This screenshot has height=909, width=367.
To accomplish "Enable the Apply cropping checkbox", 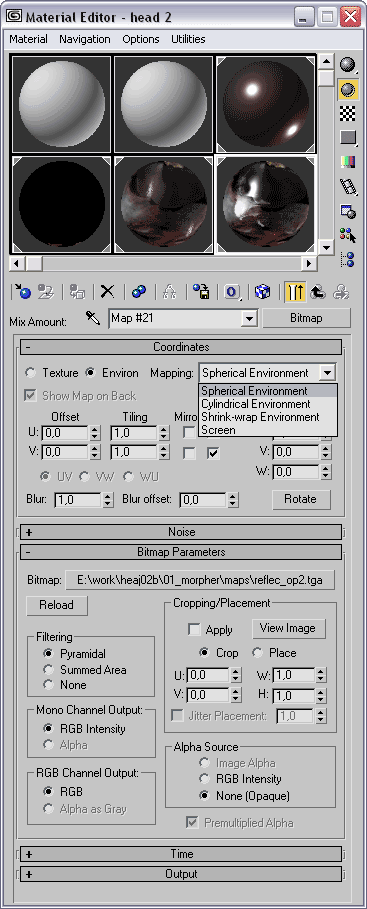I will (x=194, y=630).
